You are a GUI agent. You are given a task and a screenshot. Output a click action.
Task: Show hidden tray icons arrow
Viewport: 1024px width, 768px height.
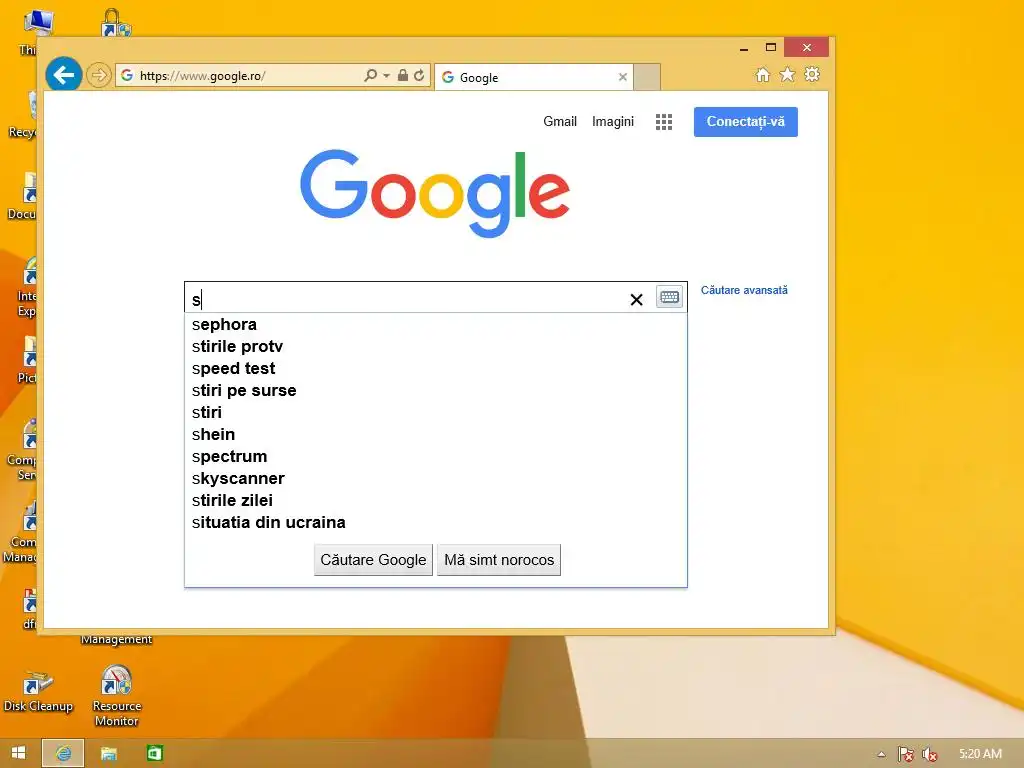coord(882,754)
